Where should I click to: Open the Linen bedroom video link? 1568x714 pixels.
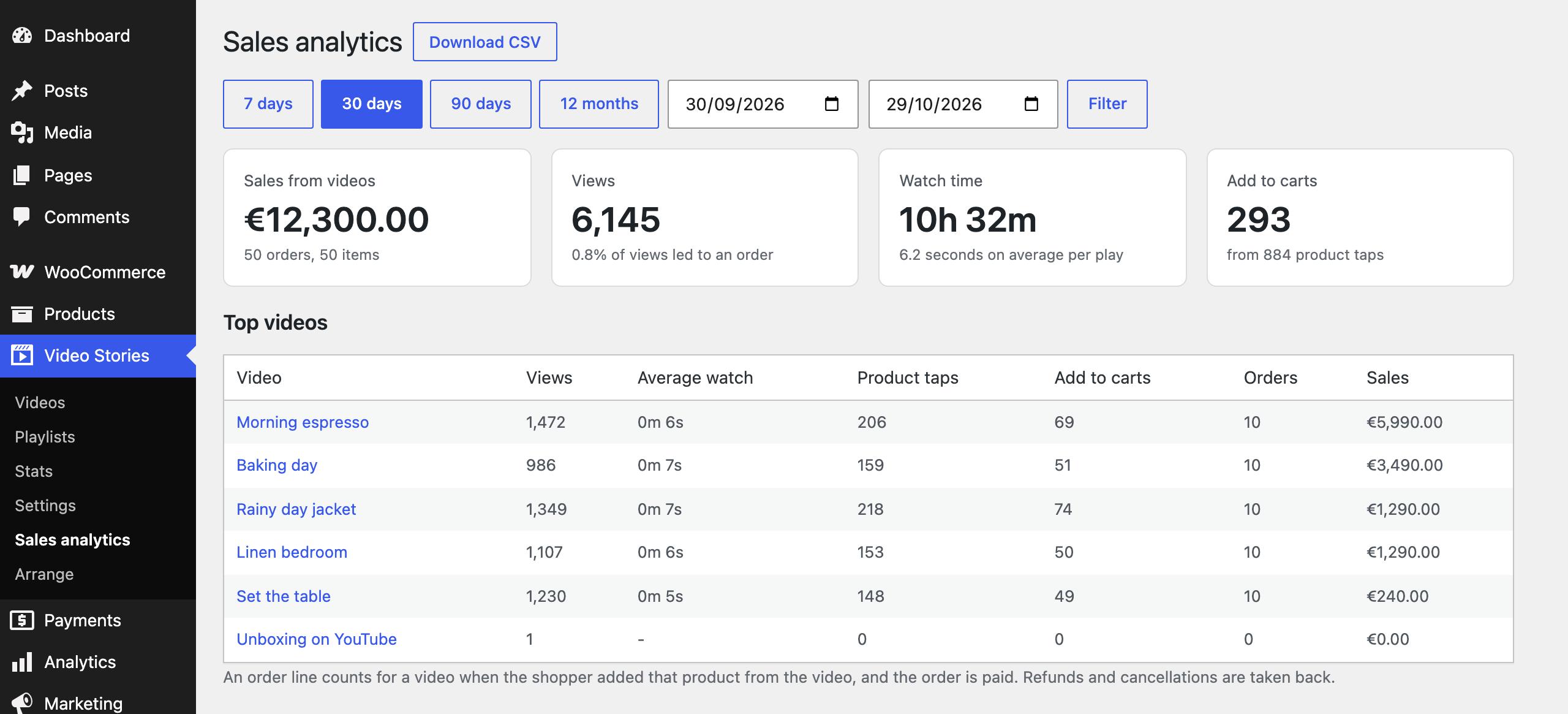(292, 552)
